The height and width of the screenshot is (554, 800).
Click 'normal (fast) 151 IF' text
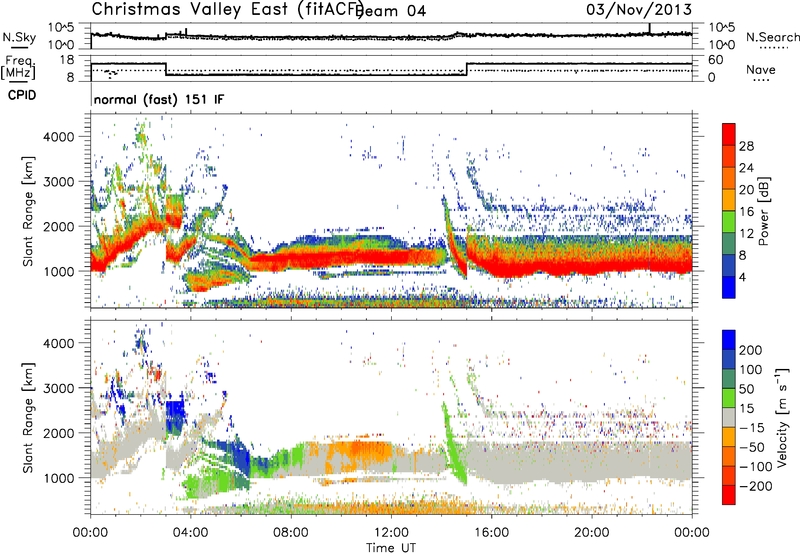159,99
